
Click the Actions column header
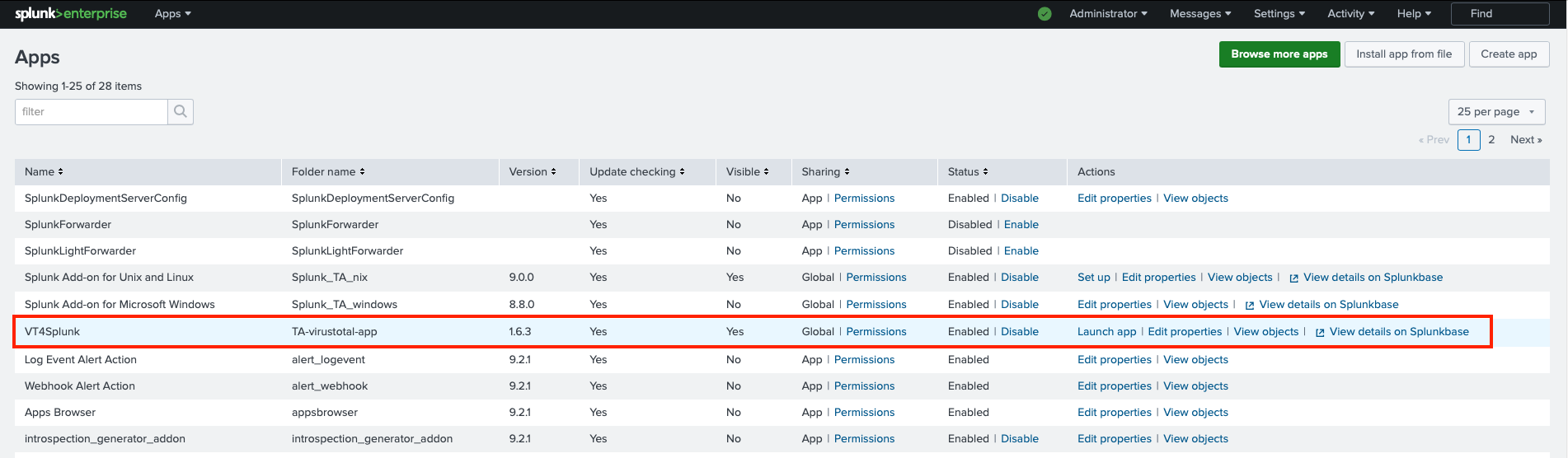tap(1096, 172)
